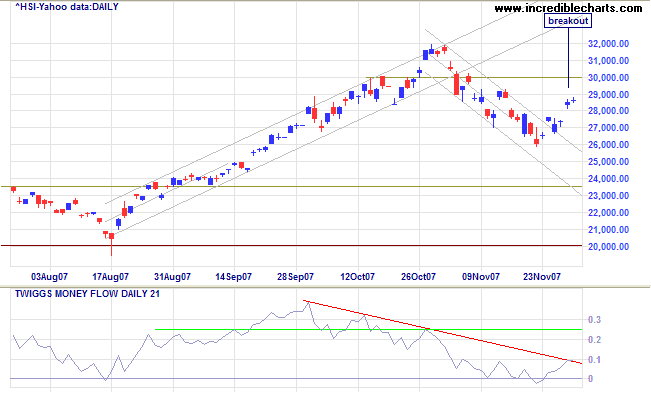Viewport: 651px width, 395px height.
Task: Click the 23,000.00 price axis label
Action: coord(609,196)
